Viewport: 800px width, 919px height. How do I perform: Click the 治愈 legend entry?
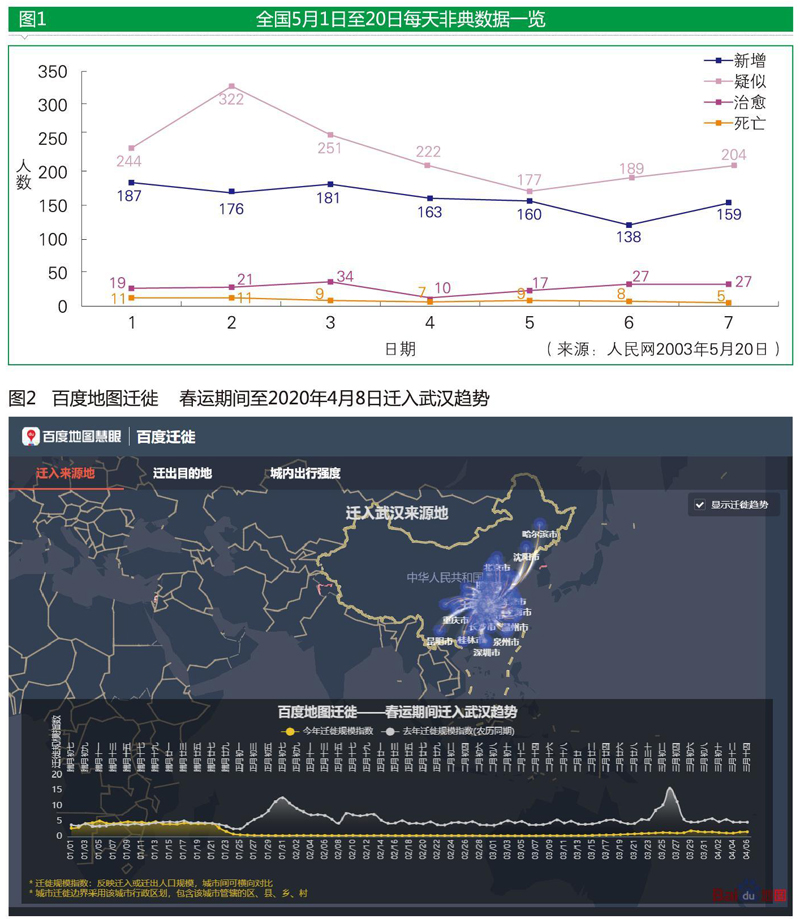[x=735, y=103]
